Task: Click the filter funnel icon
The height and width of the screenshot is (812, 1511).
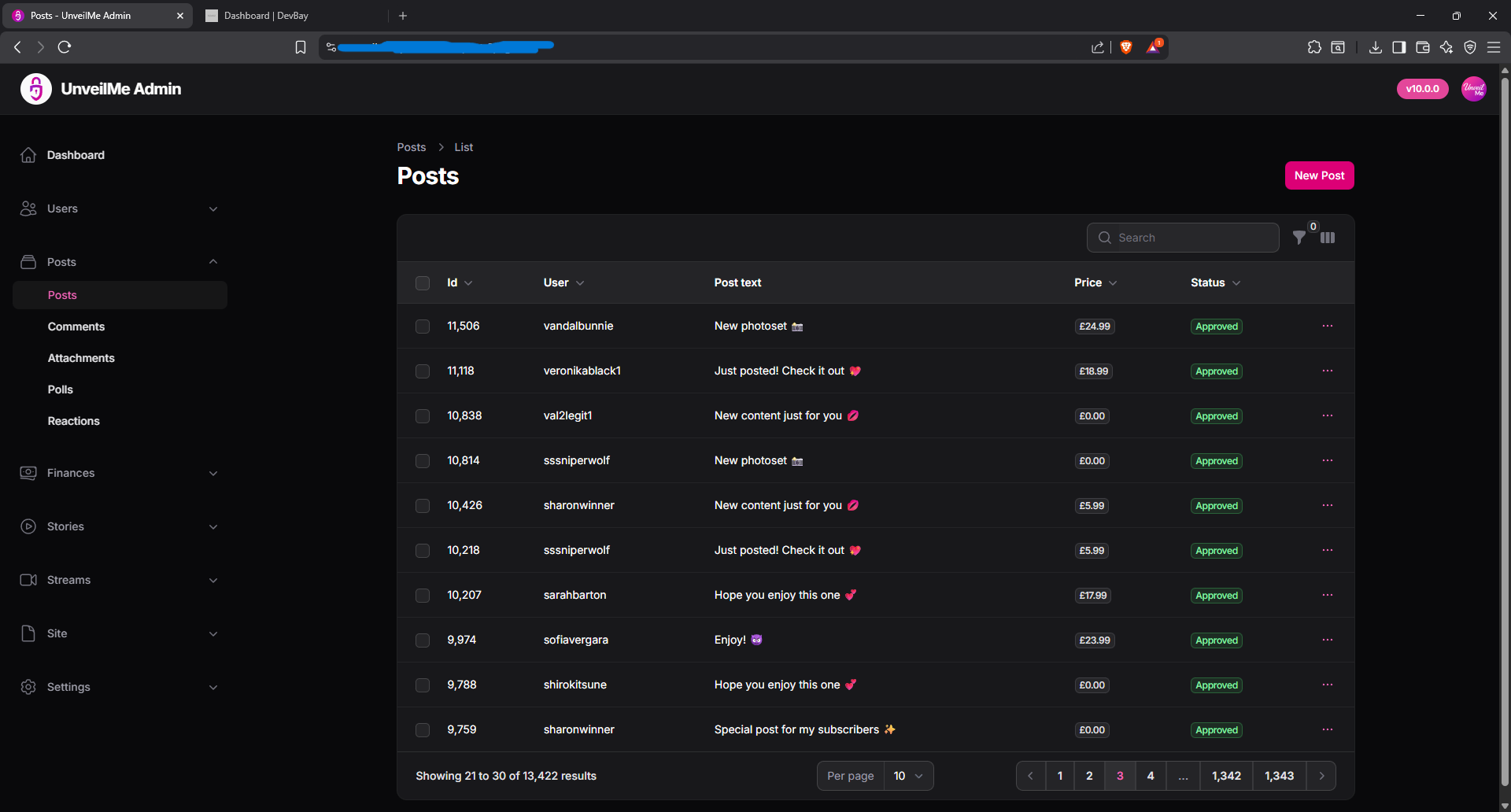Action: click(1299, 238)
